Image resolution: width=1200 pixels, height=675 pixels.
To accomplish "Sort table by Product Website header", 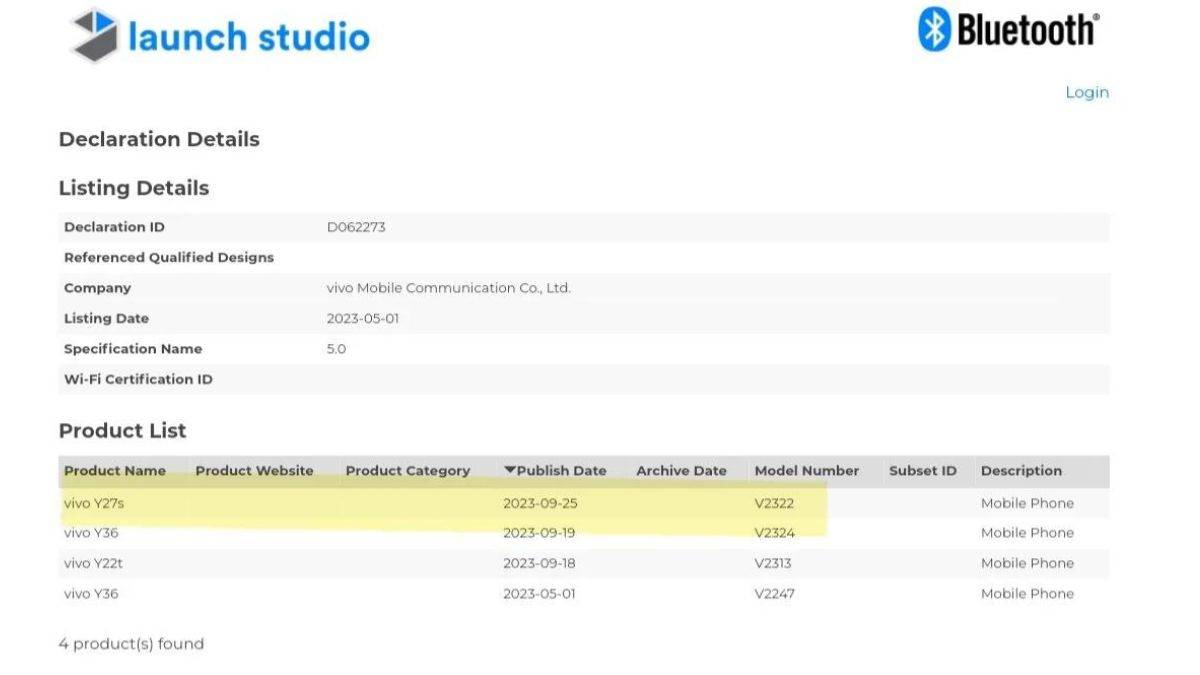I will pos(254,471).
